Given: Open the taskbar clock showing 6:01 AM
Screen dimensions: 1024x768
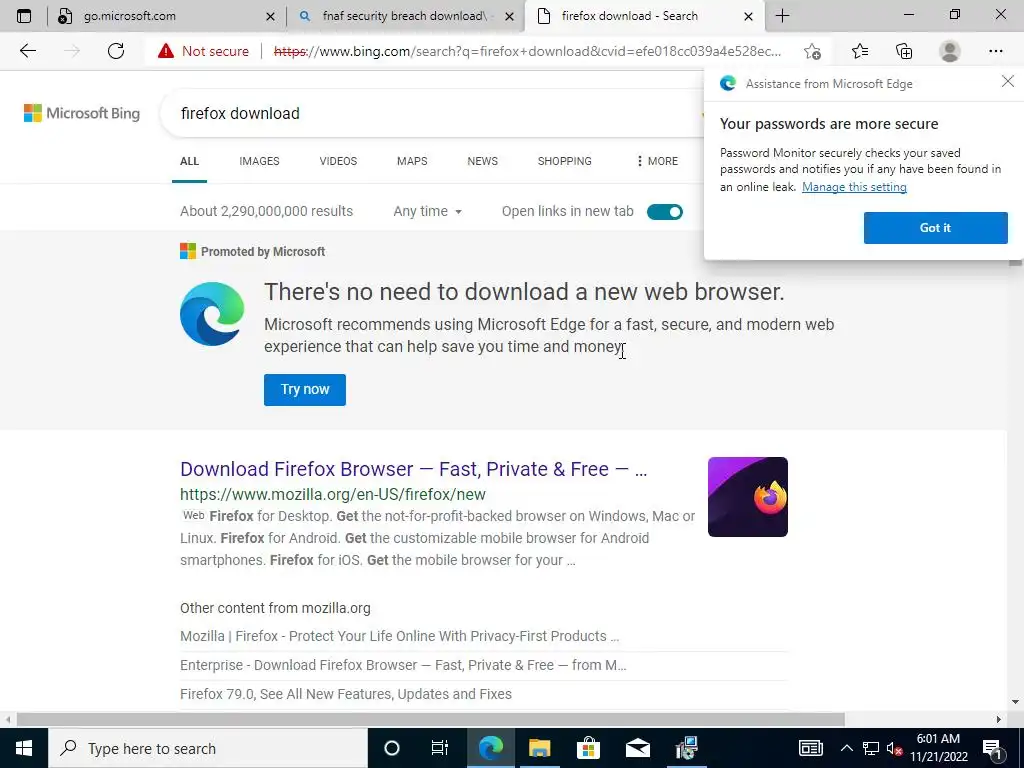Looking at the screenshot, I should pos(938,748).
